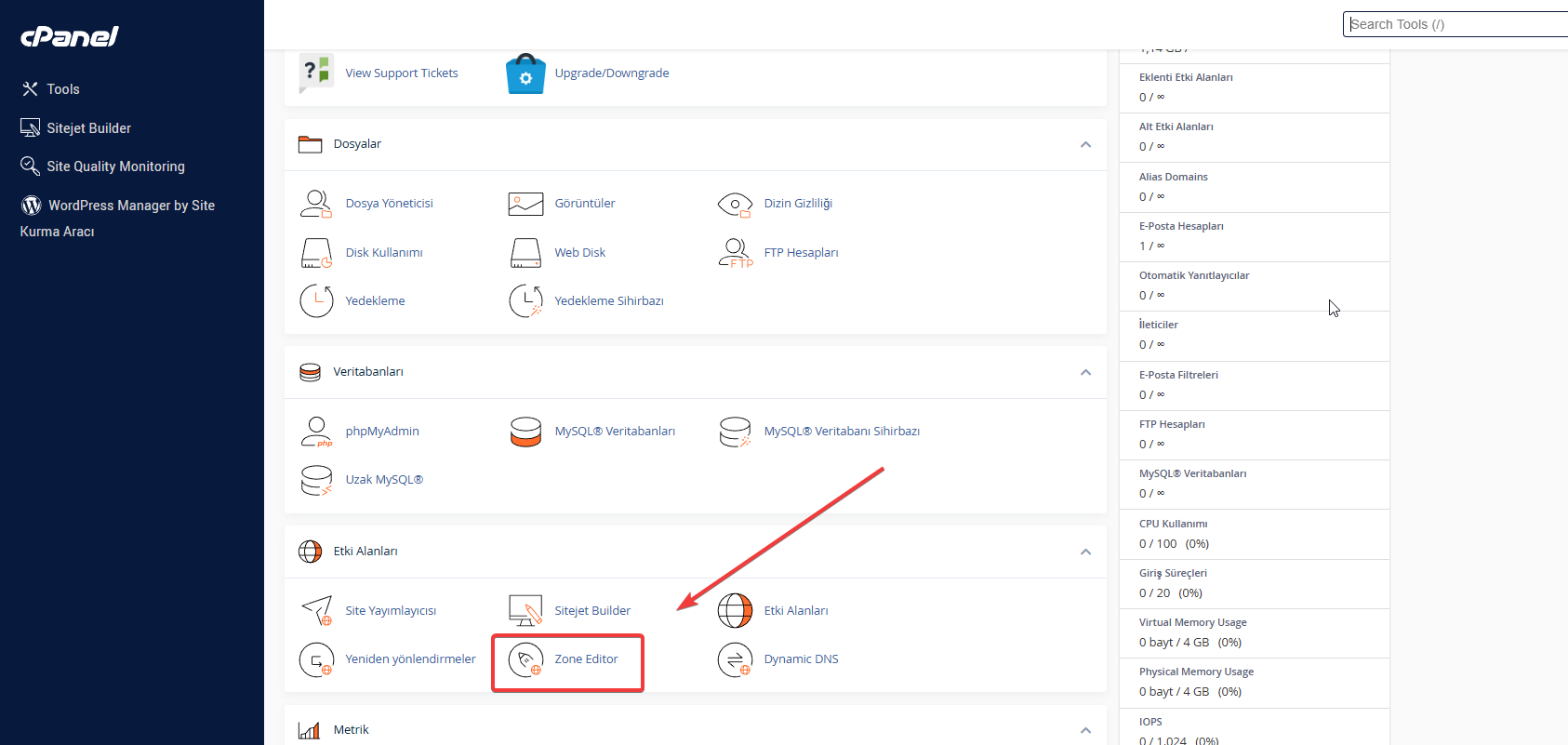Image resolution: width=1568 pixels, height=745 pixels.
Task: Click the Veritabanları section heading
Action: click(368, 371)
